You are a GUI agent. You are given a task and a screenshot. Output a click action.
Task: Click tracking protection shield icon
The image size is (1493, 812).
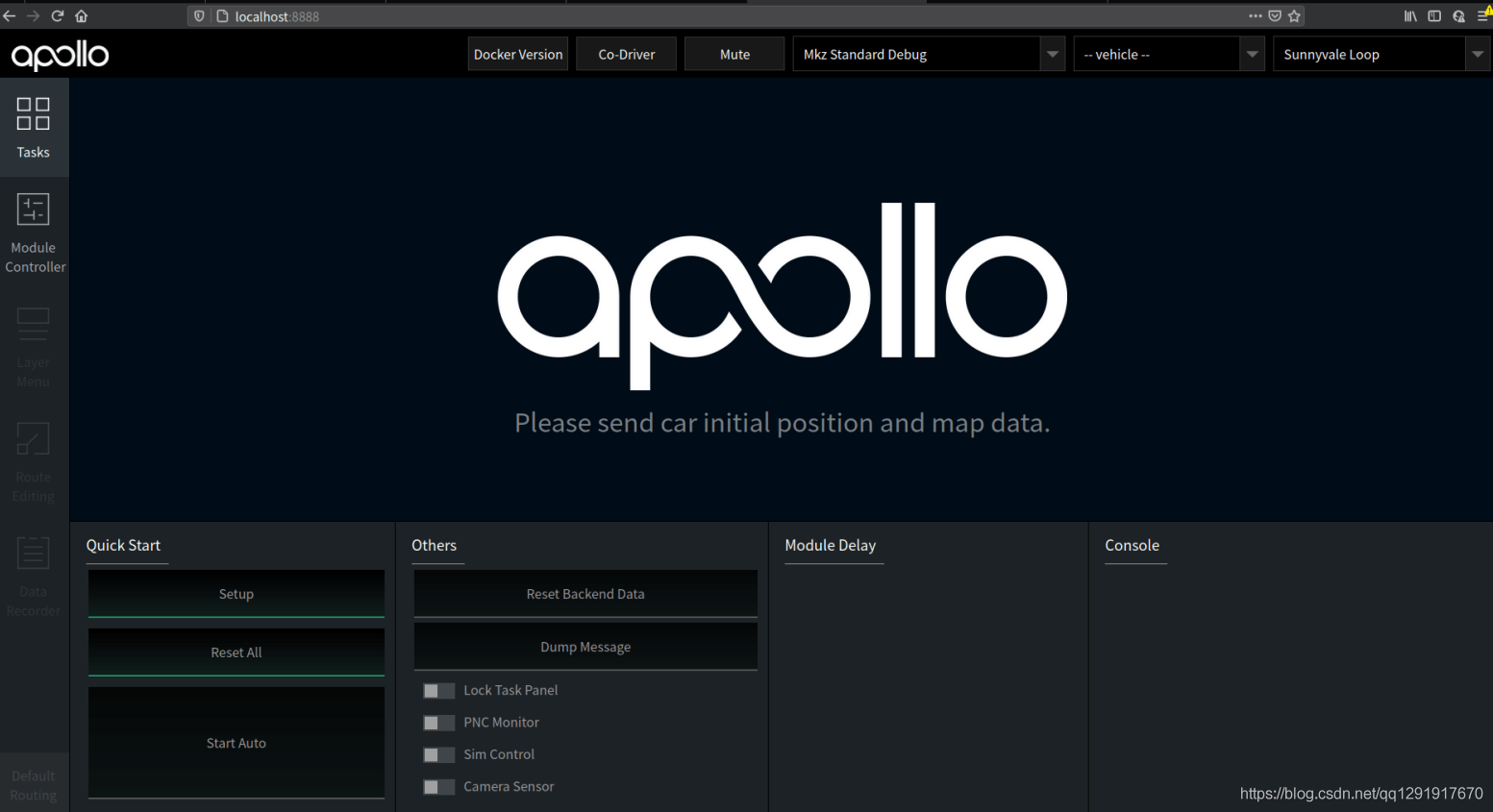(199, 16)
